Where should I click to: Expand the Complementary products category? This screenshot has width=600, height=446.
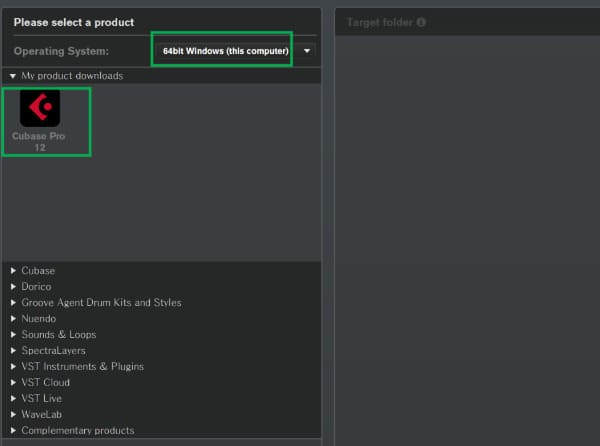(13, 430)
